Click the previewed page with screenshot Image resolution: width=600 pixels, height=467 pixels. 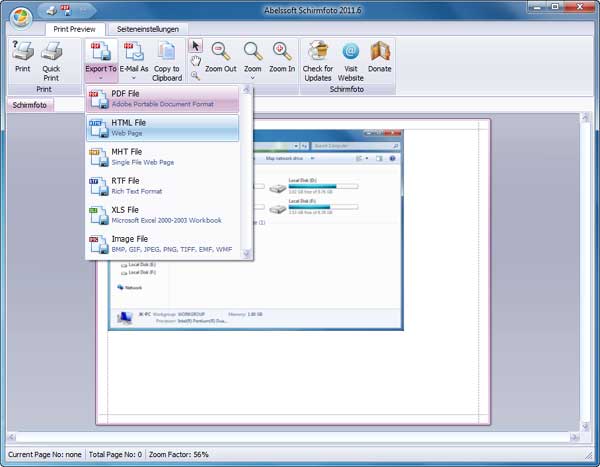click(x=293, y=272)
